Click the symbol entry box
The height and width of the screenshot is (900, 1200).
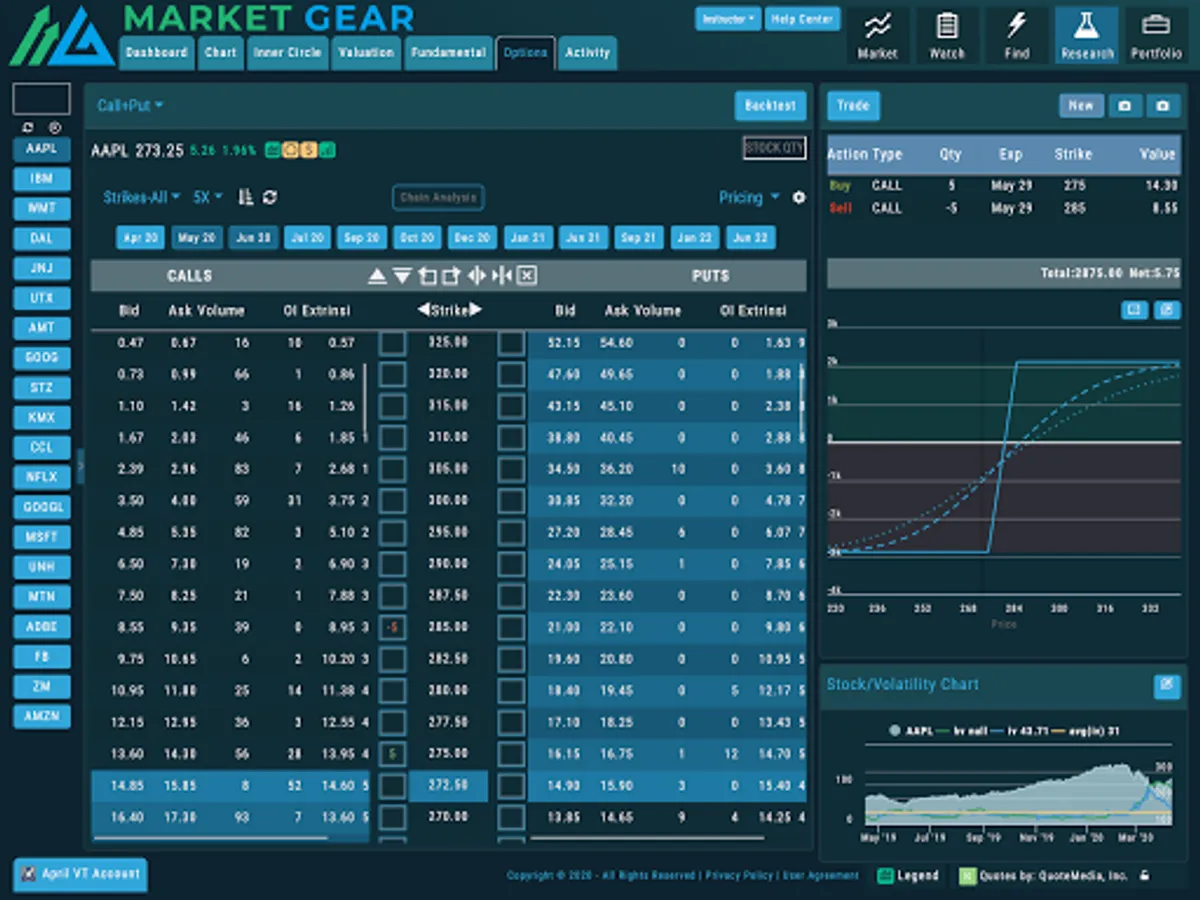[41, 99]
